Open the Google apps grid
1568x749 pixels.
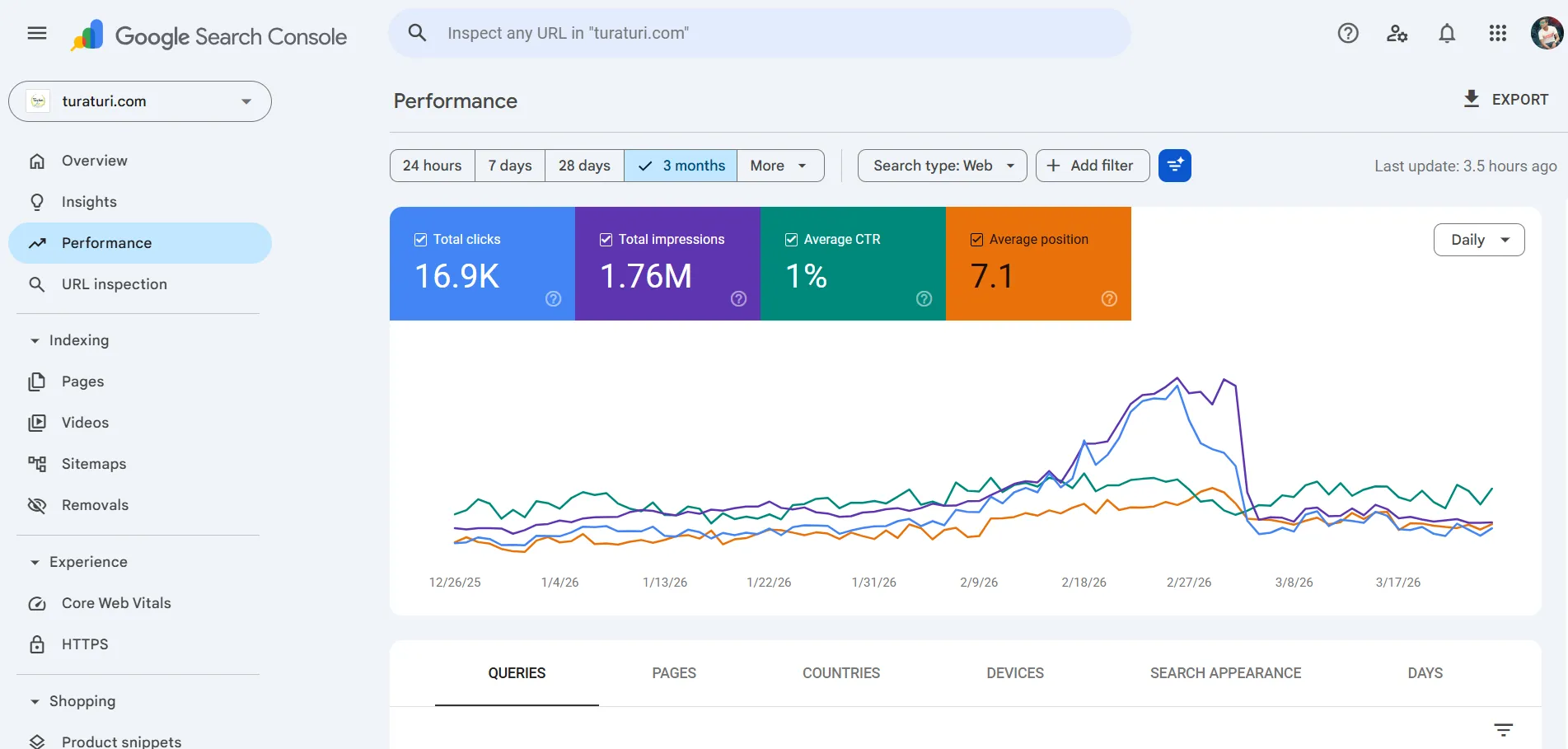[1498, 33]
